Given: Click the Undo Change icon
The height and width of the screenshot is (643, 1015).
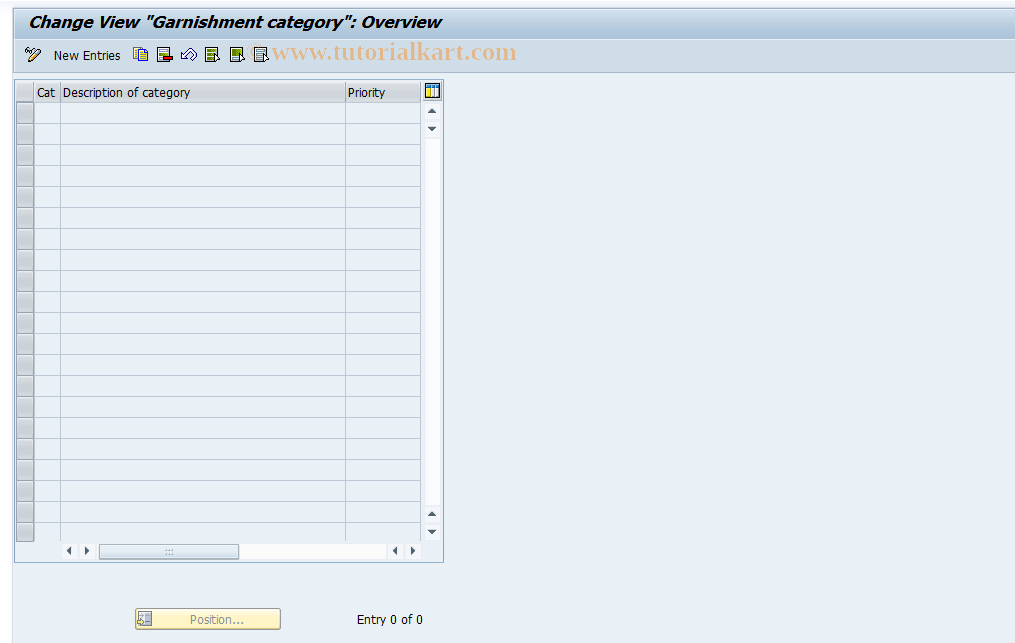Looking at the screenshot, I should tap(188, 54).
